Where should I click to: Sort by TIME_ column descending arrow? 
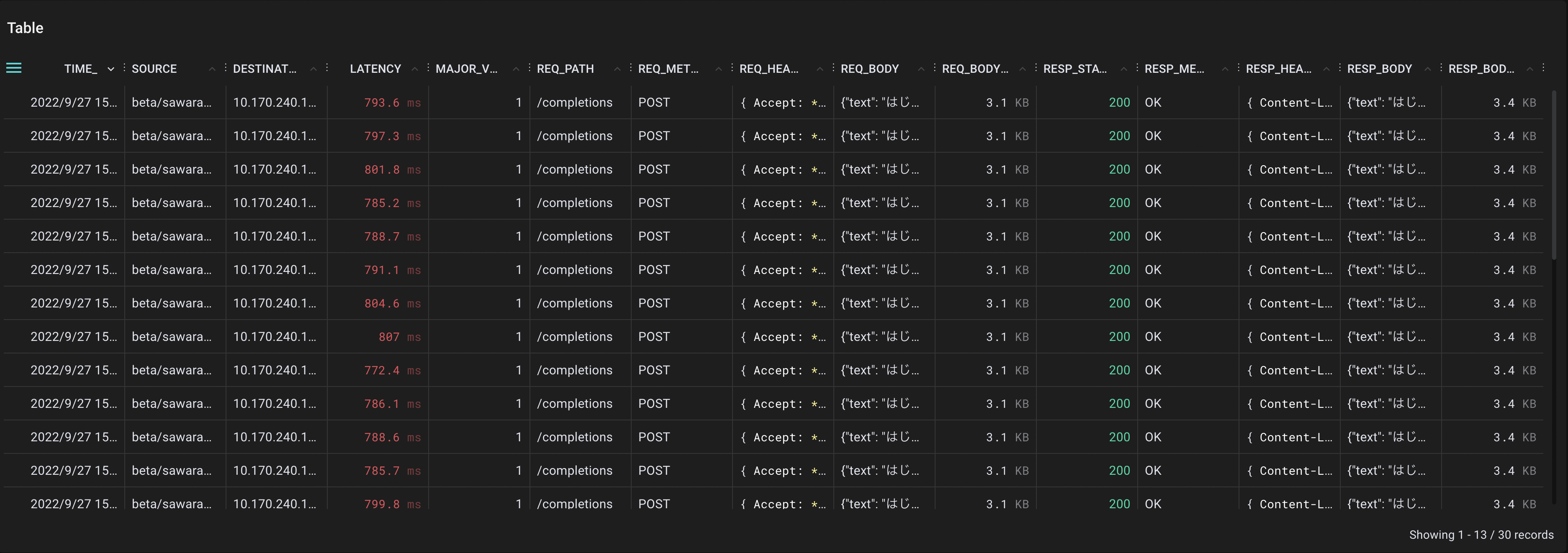(x=111, y=69)
